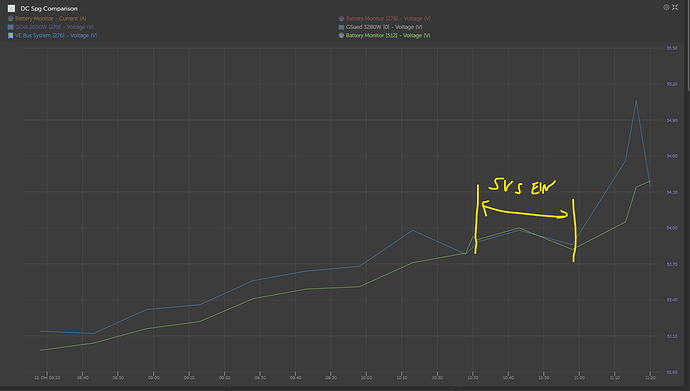
Task: Click the 53.70 voltage axis label
Action: pyautogui.click(x=672, y=264)
